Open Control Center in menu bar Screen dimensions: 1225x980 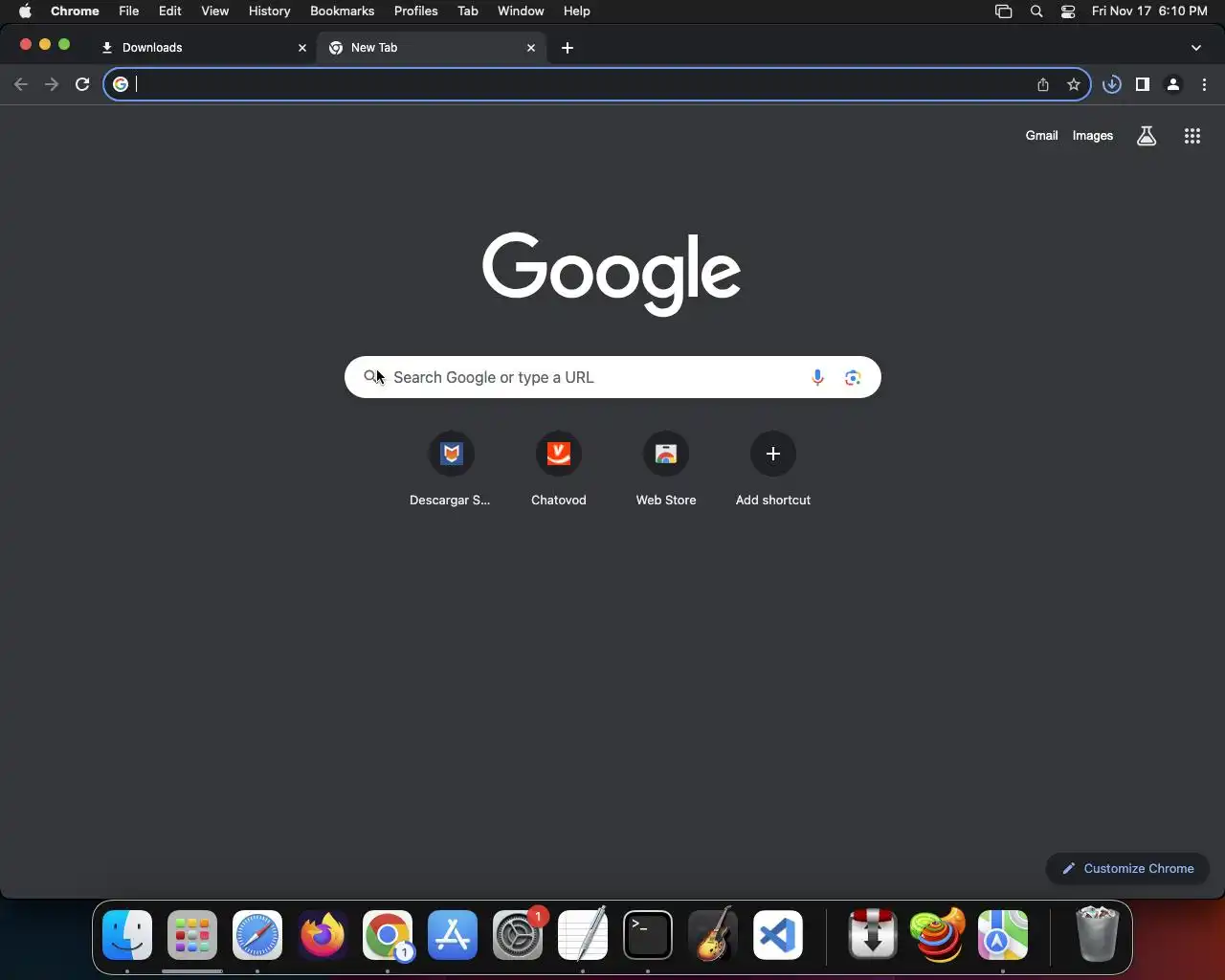(x=1068, y=11)
